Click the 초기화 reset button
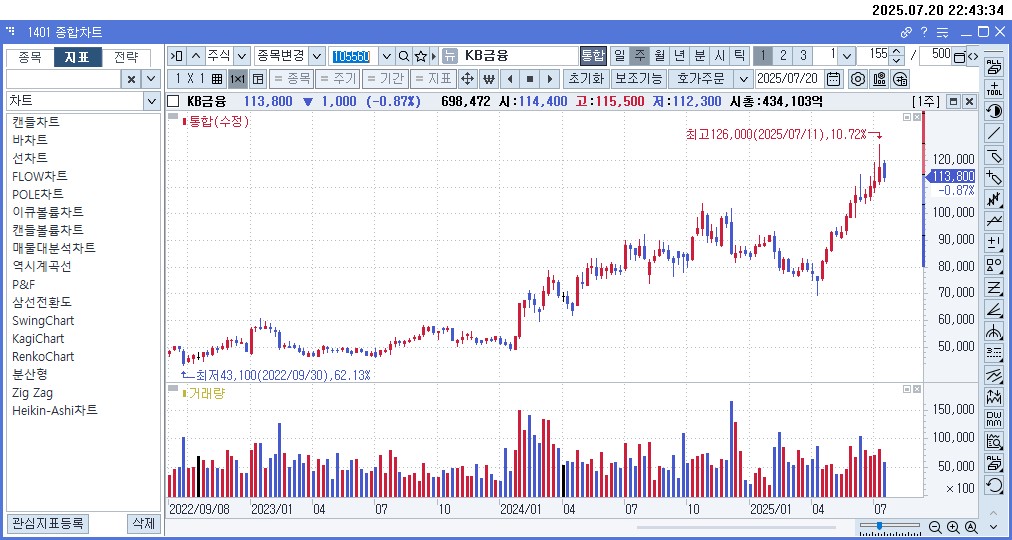This screenshot has height=540, width=1012. tap(586, 79)
